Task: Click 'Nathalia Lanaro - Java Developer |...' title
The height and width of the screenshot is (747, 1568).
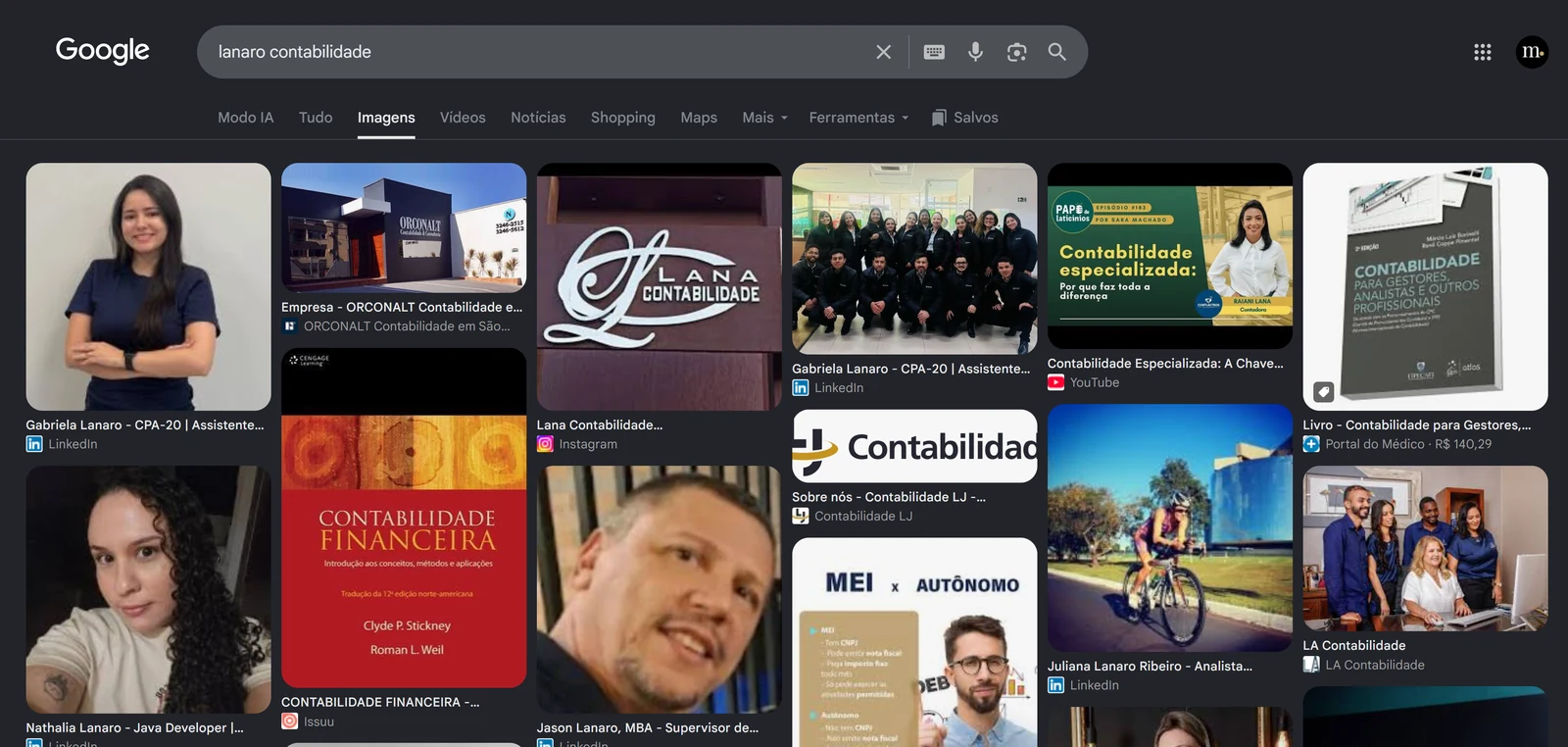Action: tap(134, 727)
